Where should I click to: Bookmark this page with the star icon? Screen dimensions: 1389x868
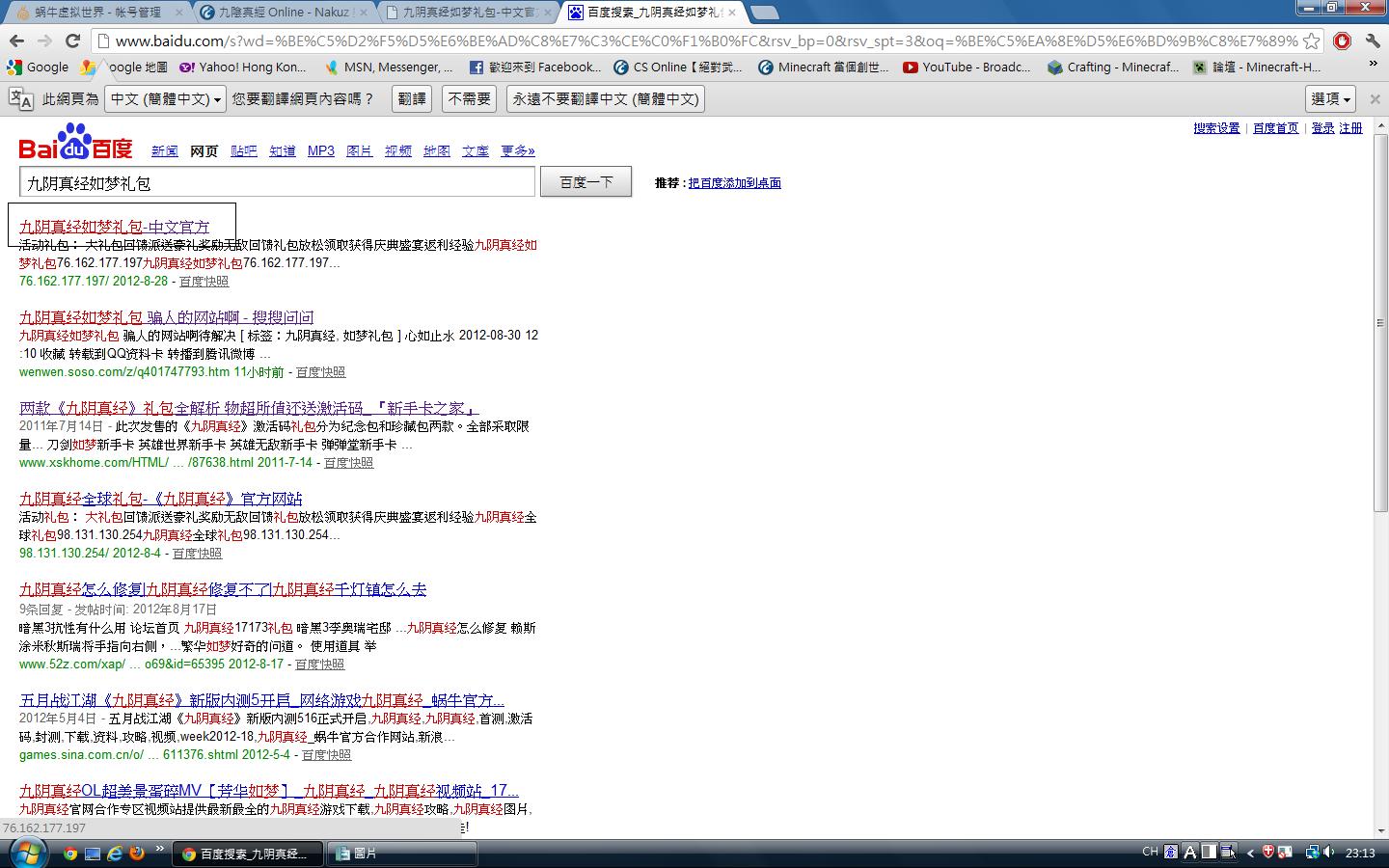(x=1311, y=41)
